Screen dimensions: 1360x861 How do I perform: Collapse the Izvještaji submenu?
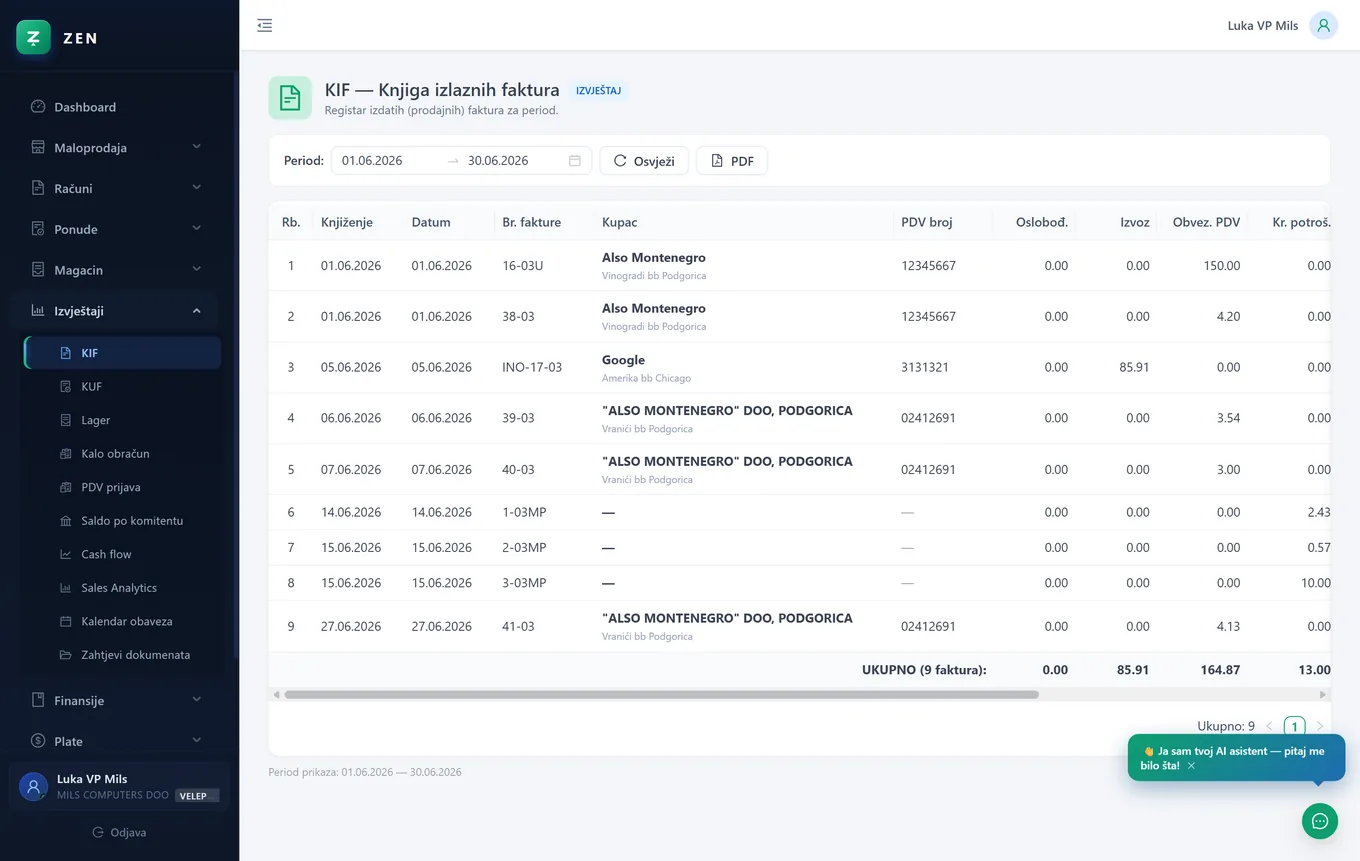pos(196,311)
